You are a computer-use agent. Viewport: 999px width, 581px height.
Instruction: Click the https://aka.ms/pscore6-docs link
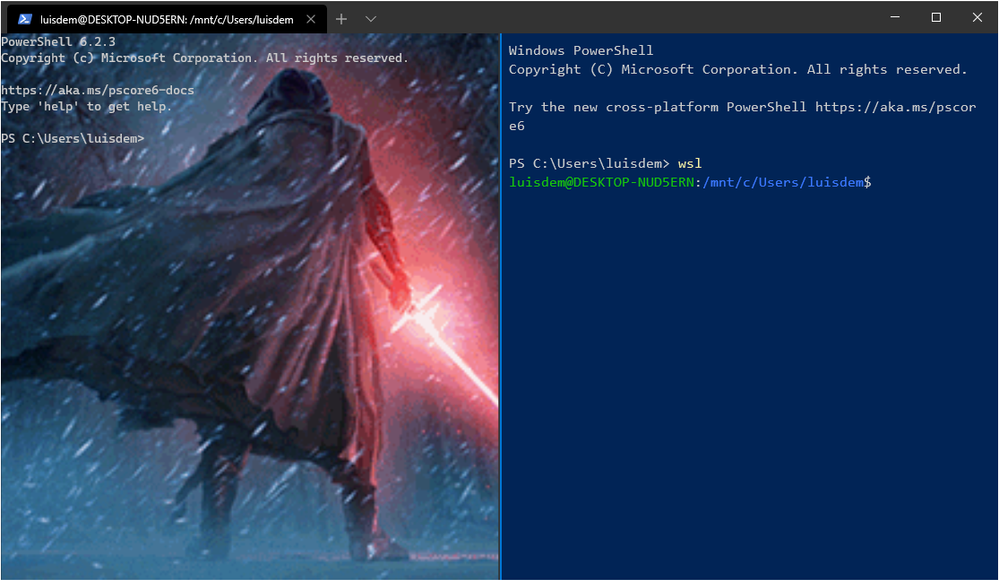coord(97,90)
